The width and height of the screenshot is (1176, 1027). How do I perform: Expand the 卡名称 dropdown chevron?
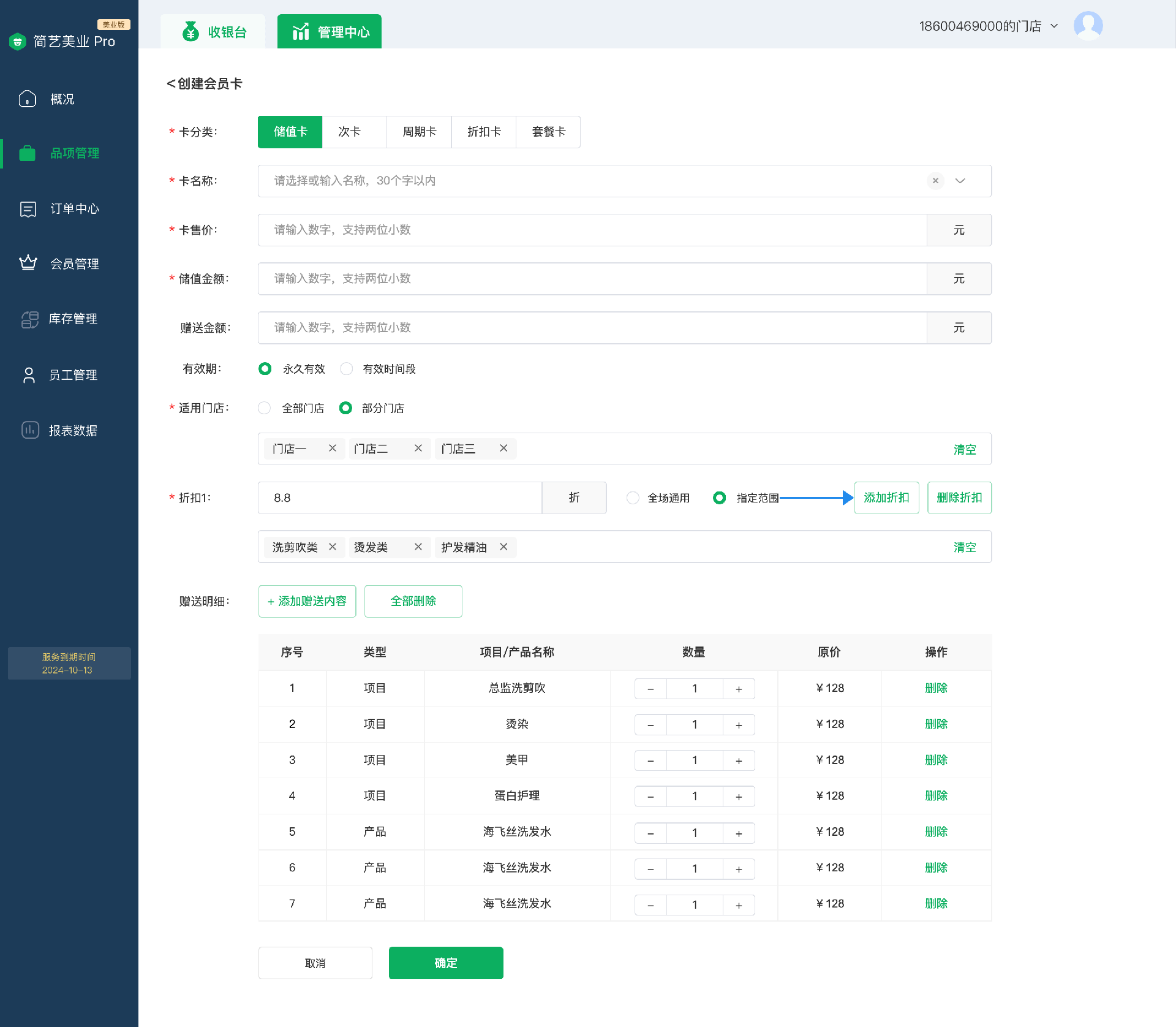[x=960, y=181]
